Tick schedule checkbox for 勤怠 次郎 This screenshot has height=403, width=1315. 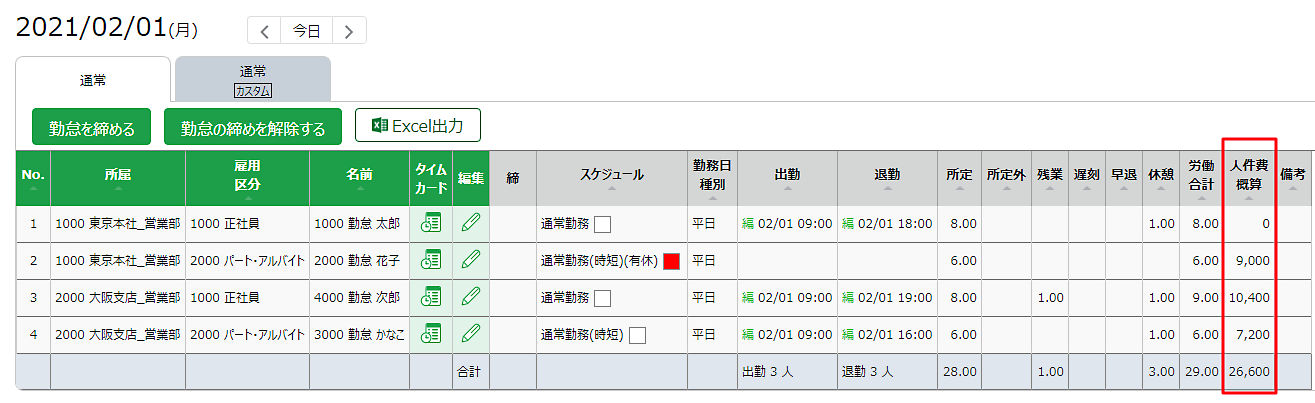coord(602,298)
